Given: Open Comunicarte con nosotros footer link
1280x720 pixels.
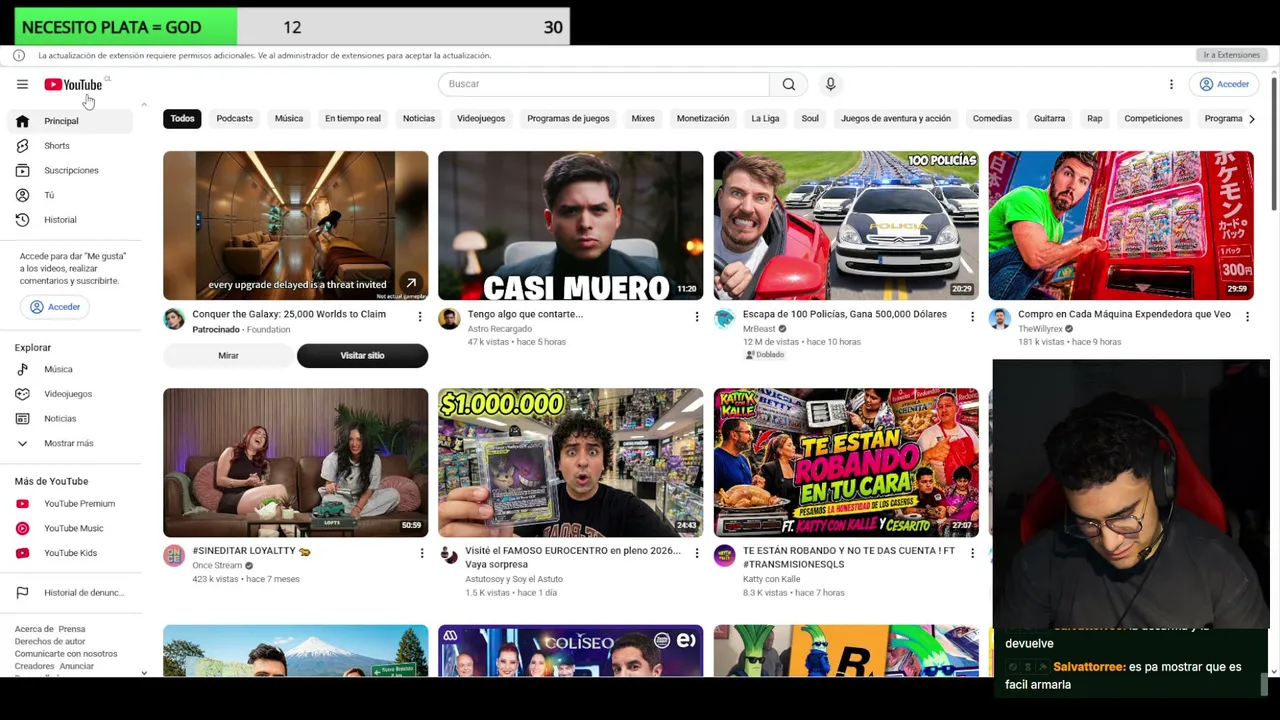Looking at the screenshot, I should click(x=66, y=654).
